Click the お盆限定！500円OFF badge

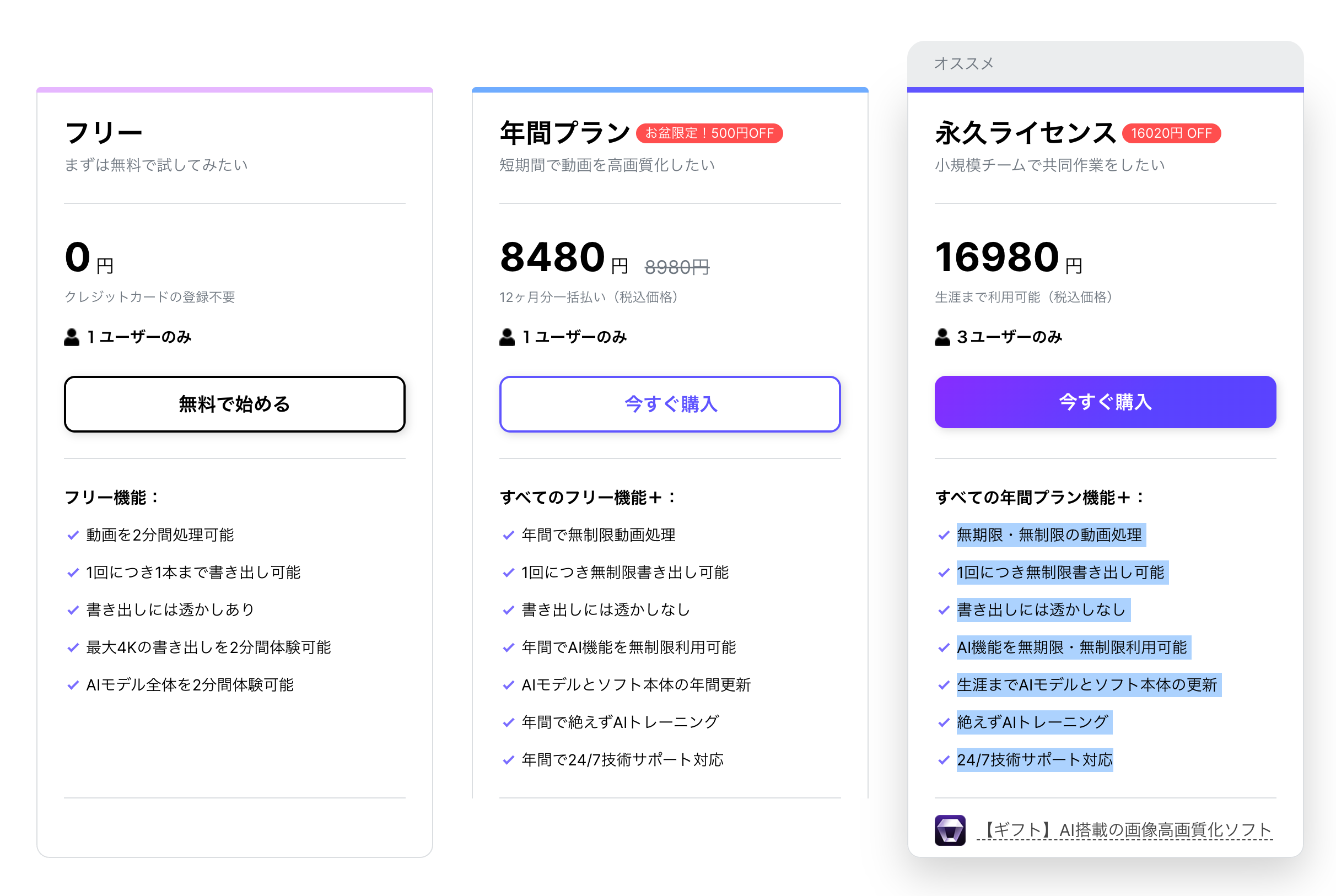click(709, 133)
